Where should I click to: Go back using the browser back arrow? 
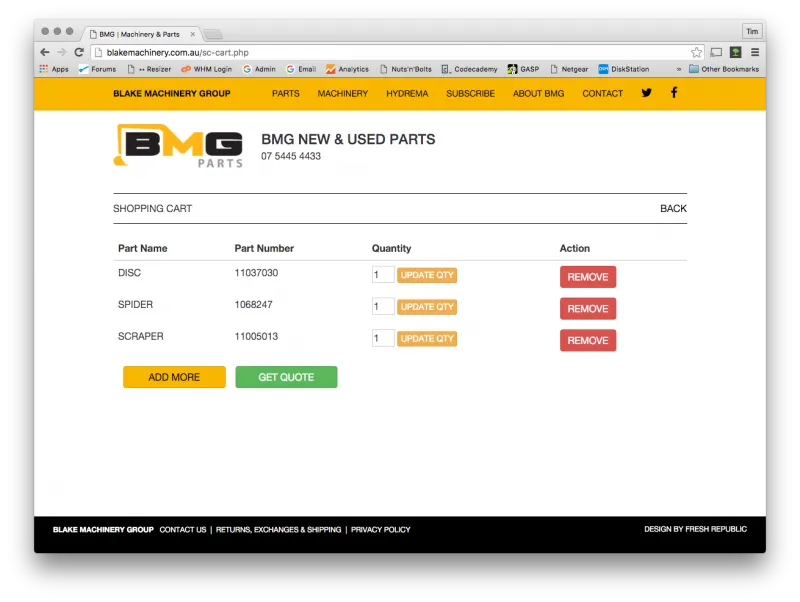coord(45,52)
